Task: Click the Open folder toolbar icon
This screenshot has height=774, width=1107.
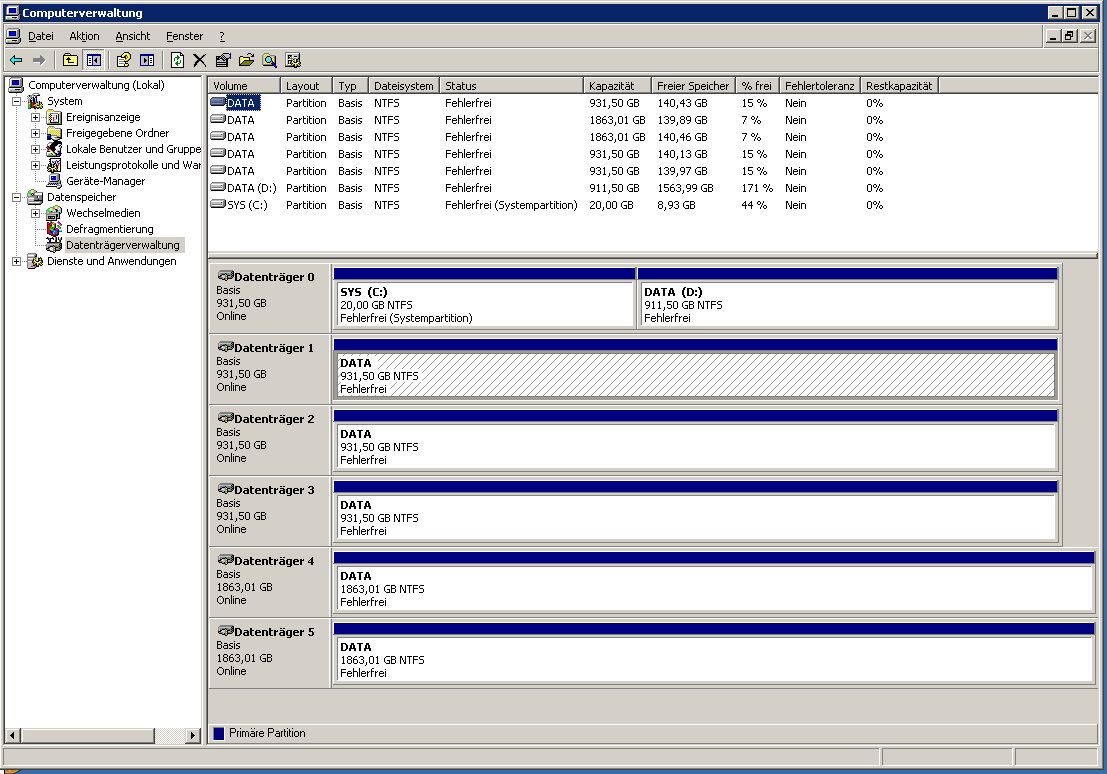Action: (246, 61)
